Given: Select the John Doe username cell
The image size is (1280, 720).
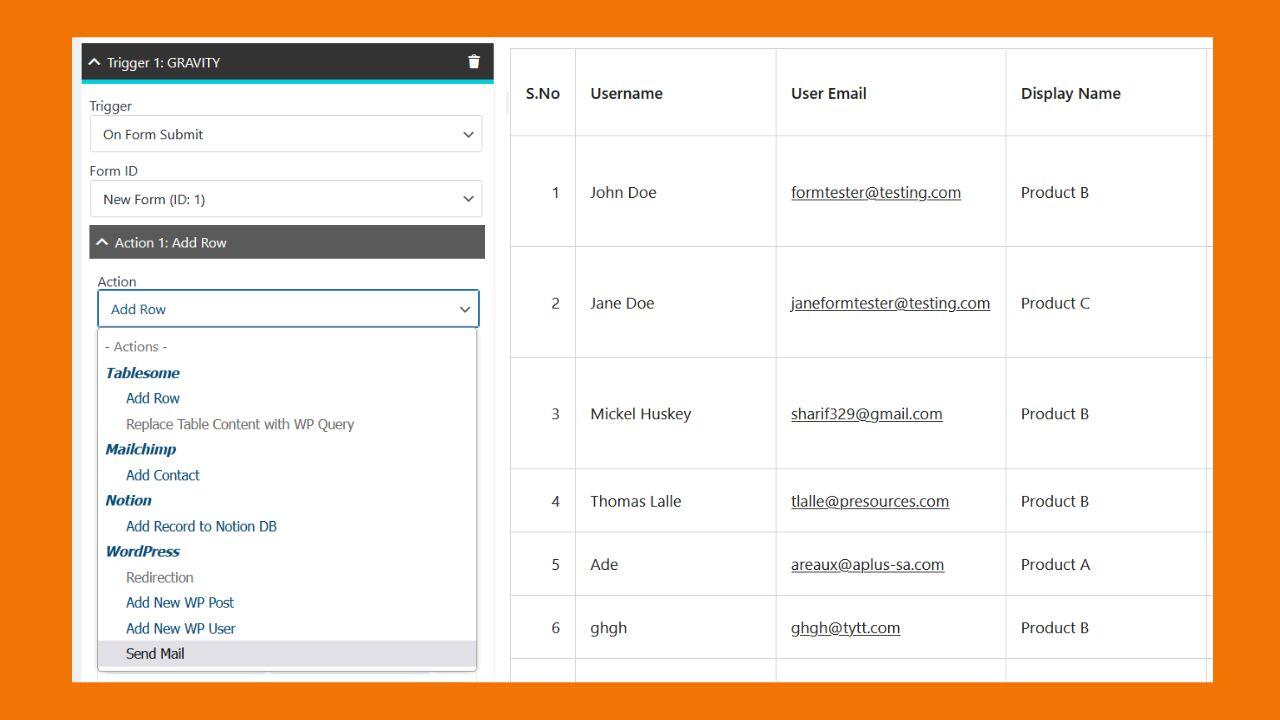Looking at the screenshot, I should [675, 192].
